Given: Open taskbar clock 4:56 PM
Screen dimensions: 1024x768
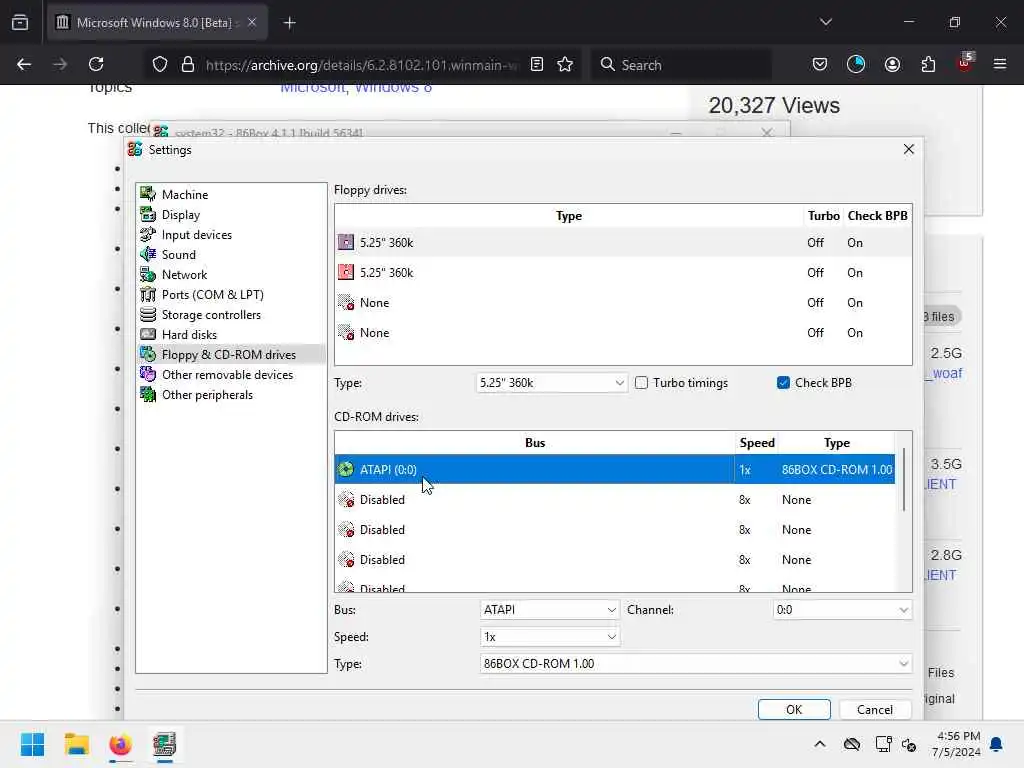Looking at the screenshot, I should coord(956,744).
